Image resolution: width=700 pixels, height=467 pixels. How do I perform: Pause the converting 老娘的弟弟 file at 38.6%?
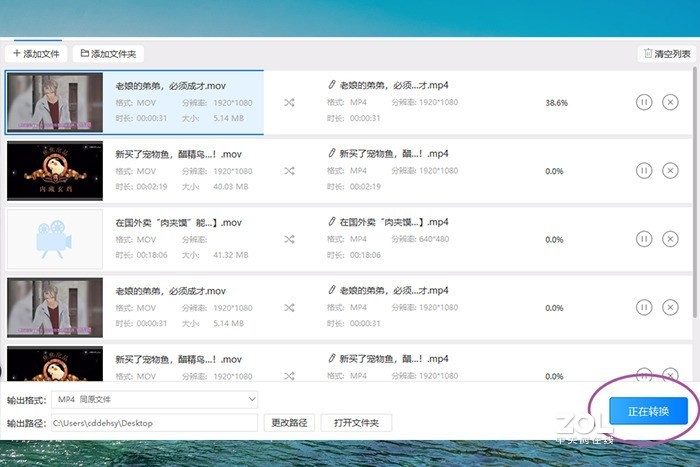click(644, 102)
